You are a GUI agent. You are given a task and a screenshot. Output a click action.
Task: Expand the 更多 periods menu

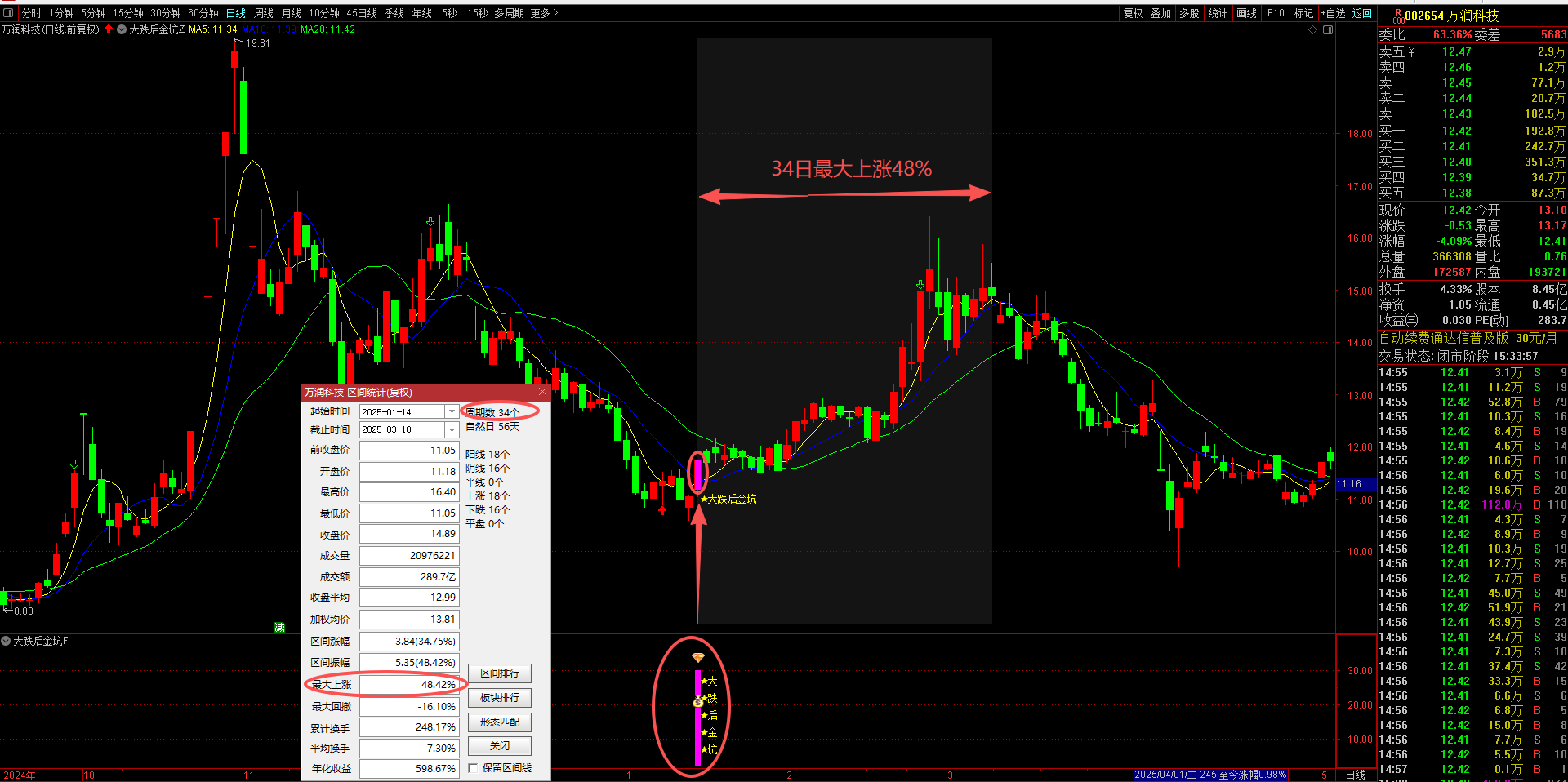pyautogui.click(x=544, y=13)
